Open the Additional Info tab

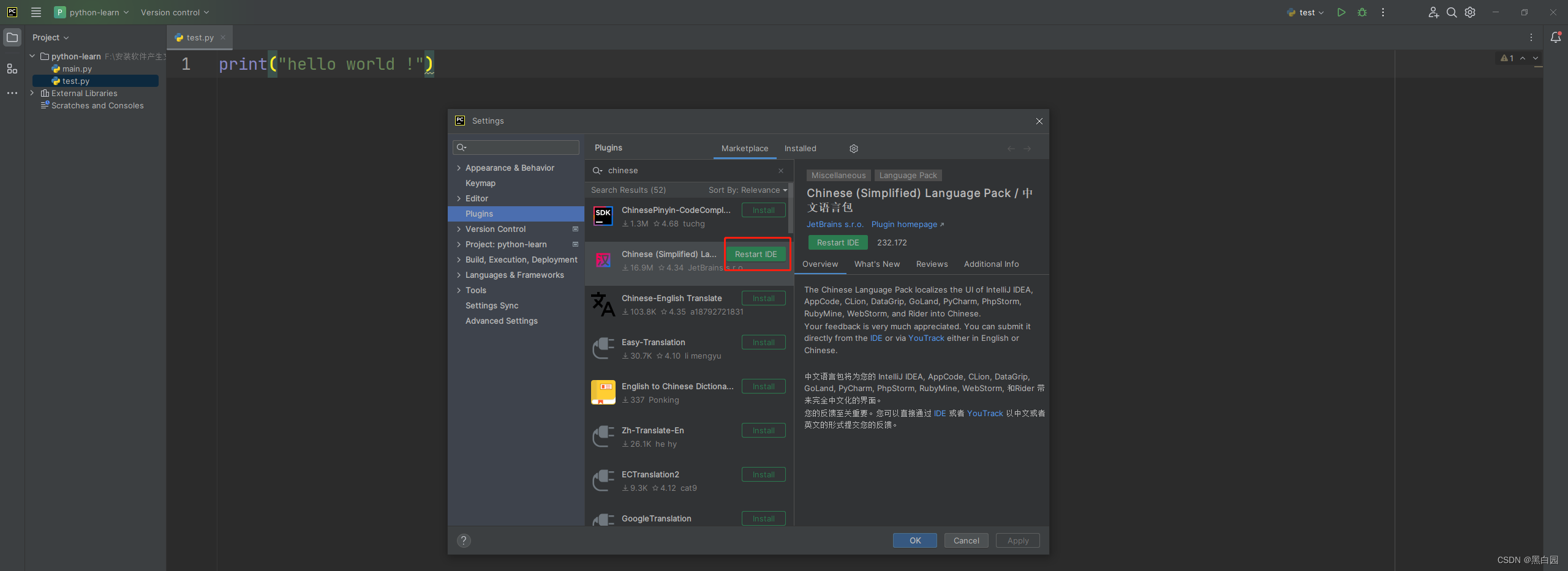tap(991, 264)
